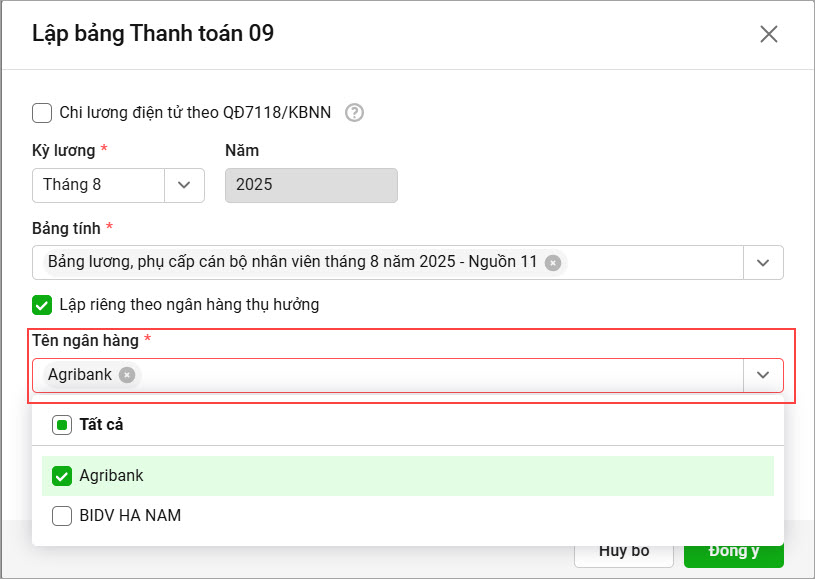Click the Hủy bỏ button
815x579 pixels.
[624, 551]
